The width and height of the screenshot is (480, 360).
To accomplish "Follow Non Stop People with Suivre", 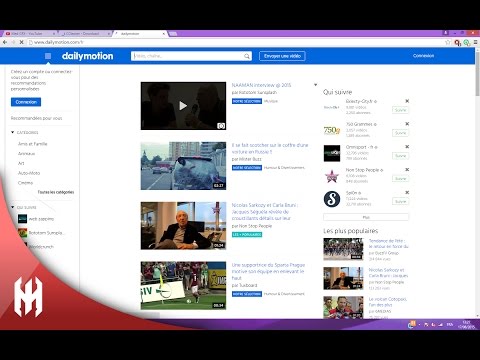I will click(x=400, y=179).
